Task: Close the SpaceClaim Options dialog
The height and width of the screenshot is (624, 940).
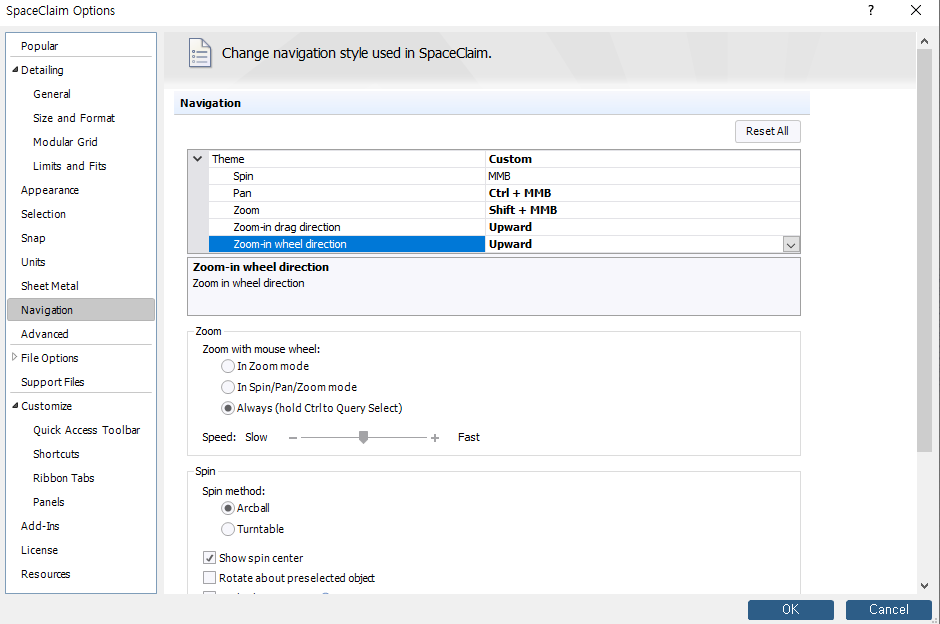Action: click(x=915, y=10)
